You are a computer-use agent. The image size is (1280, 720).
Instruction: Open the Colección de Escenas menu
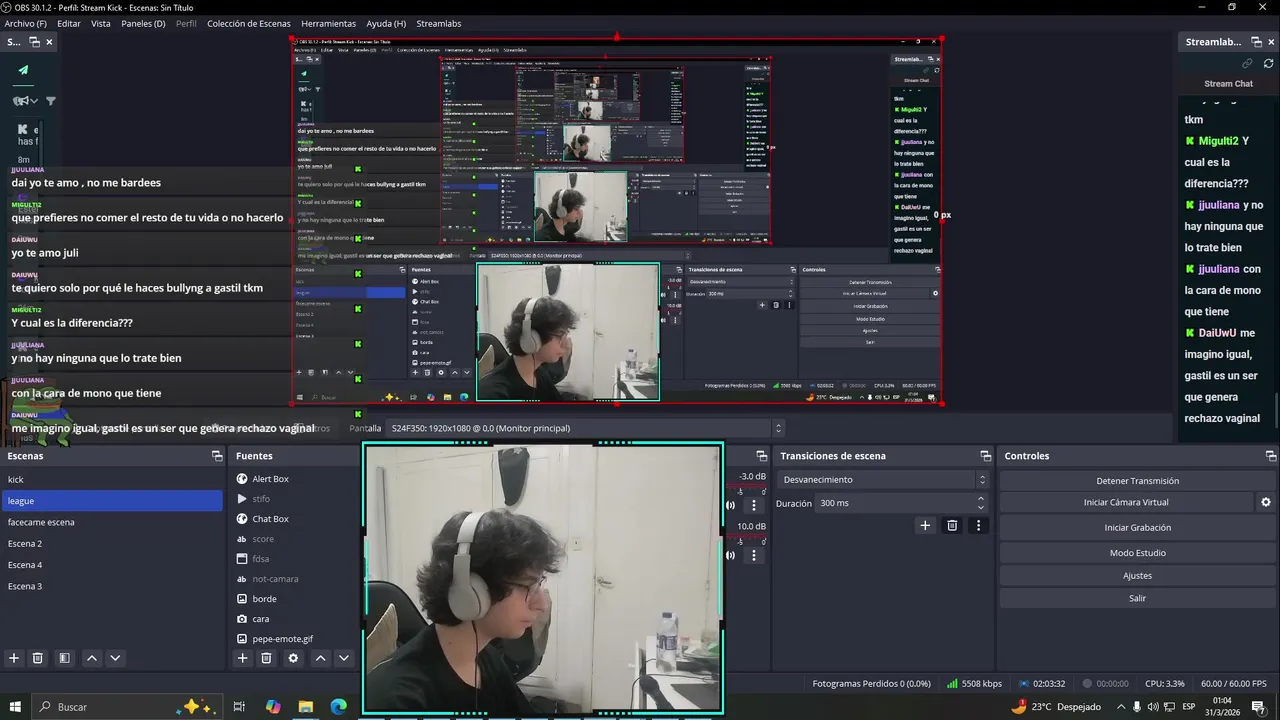click(x=249, y=23)
